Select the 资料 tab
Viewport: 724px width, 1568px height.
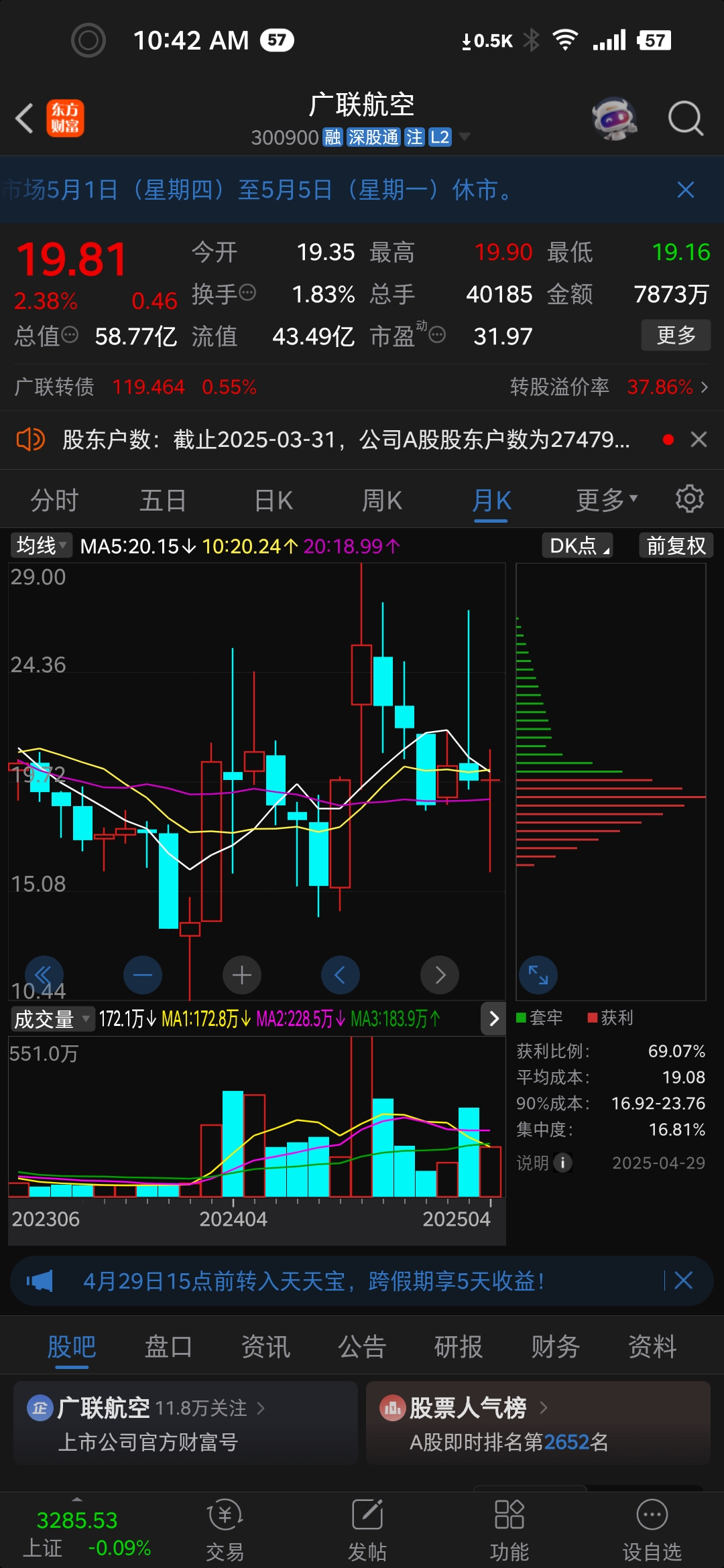pyautogui.click(x=652, y=1347)
